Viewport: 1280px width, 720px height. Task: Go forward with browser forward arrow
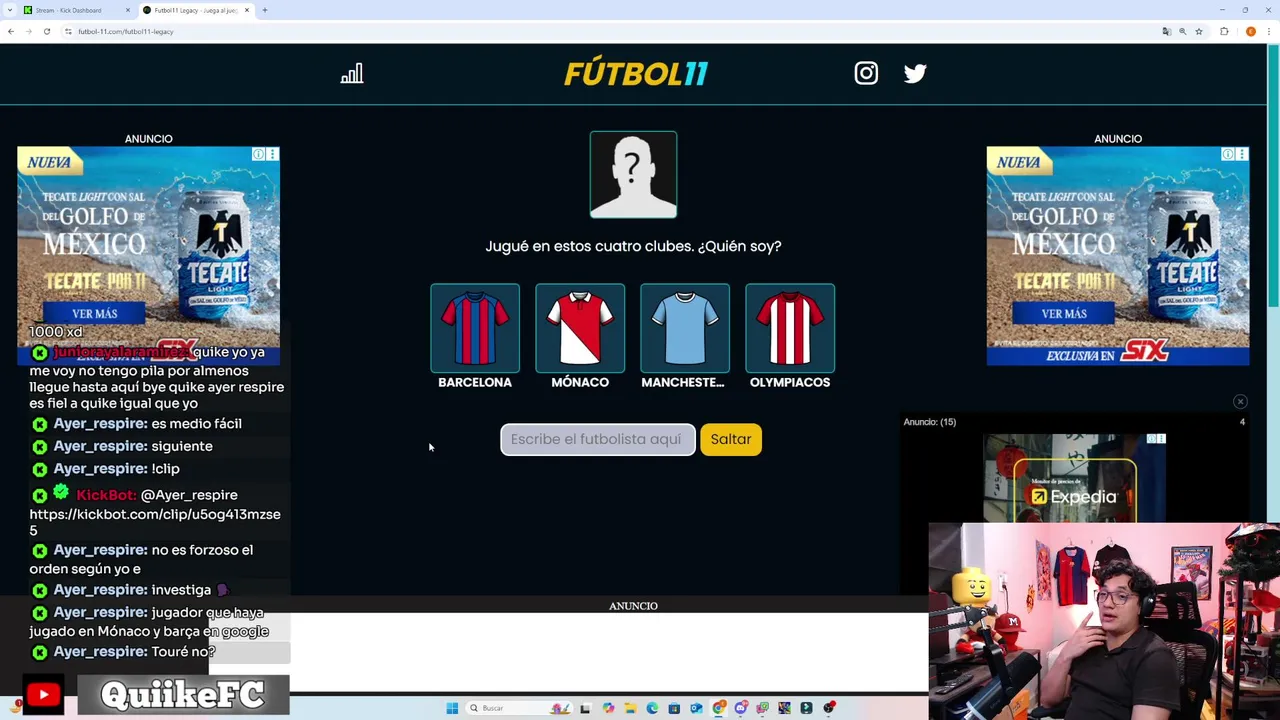(x=28, y=31)
